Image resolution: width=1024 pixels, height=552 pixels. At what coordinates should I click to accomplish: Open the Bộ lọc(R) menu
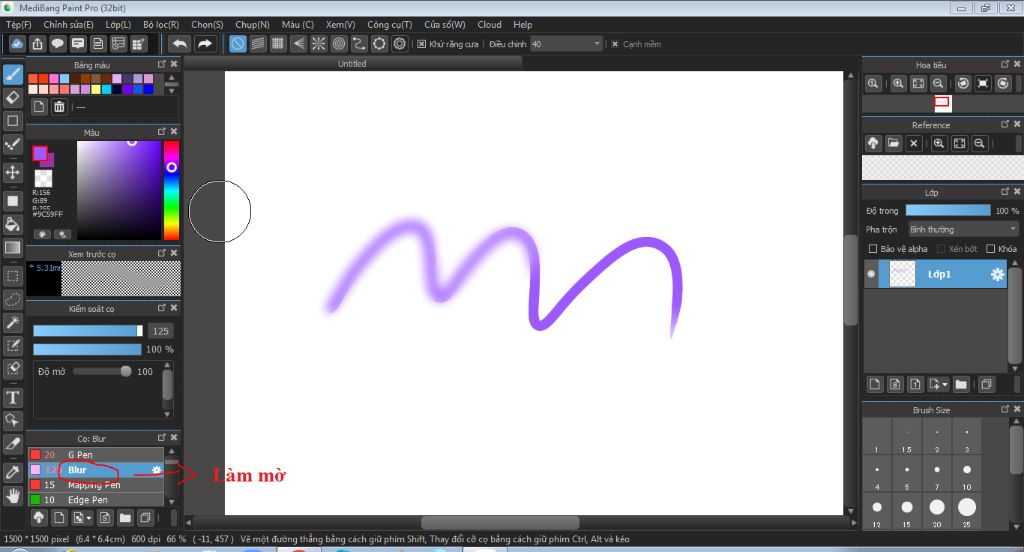161,24
